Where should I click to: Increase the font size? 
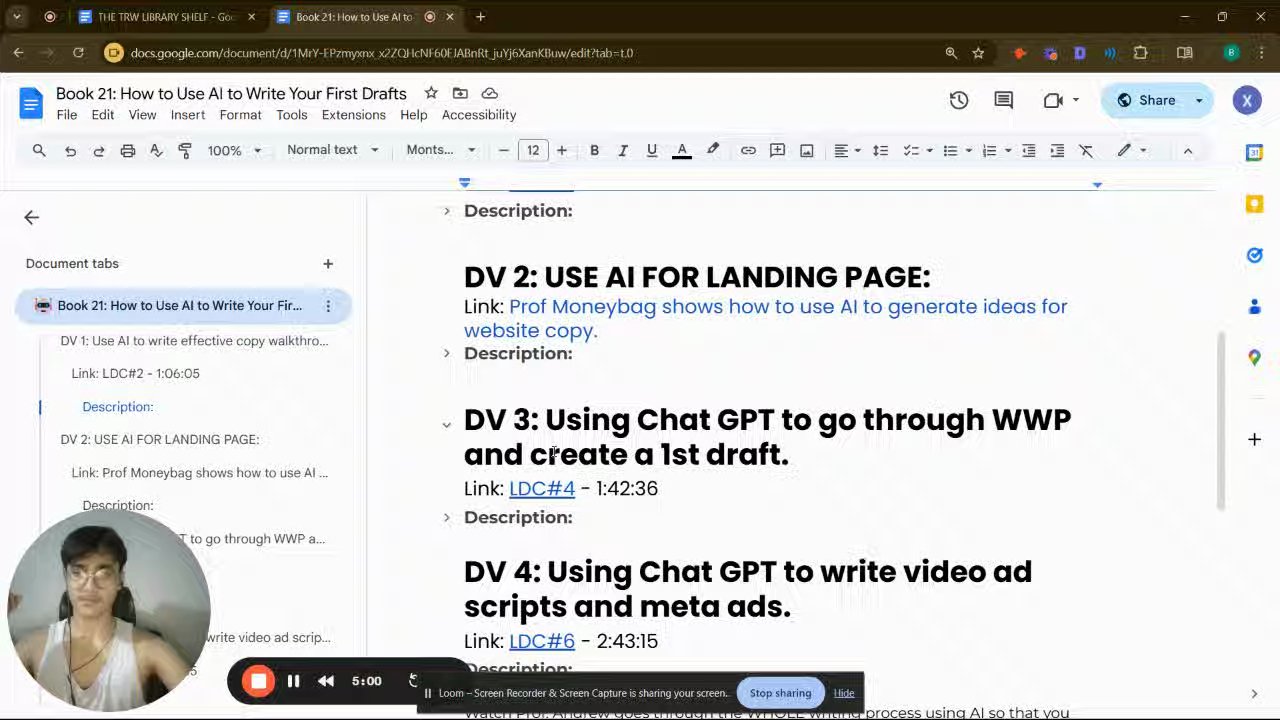coord(562,150)
